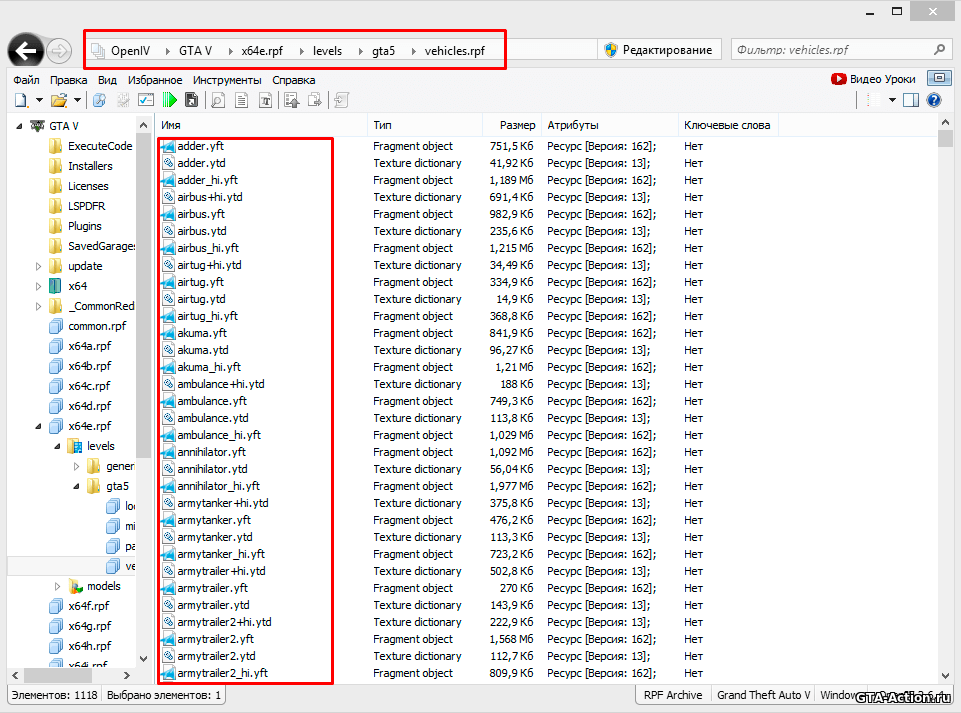The width and height of the screenshot is (961, 713).
Task: Toggle Редактирование edit mode button
Action: pyautogui.click(x=659, y=50)
